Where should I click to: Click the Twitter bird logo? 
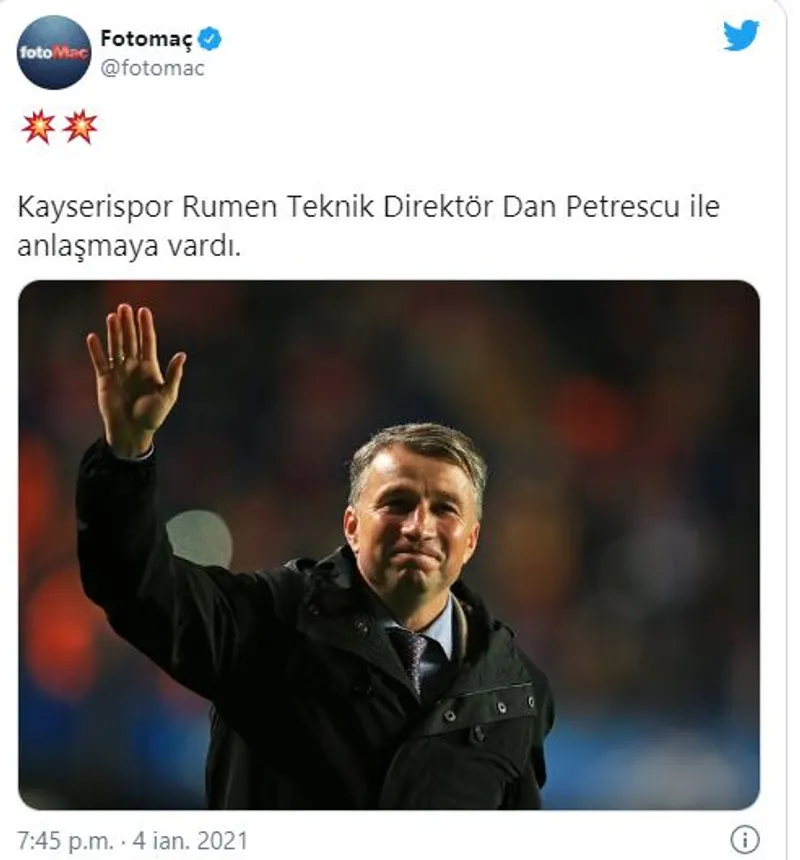741,36
